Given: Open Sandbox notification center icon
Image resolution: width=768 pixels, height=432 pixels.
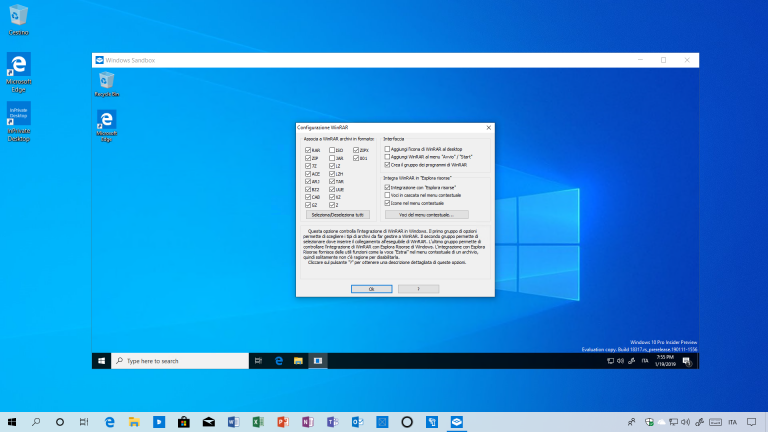Looking at the screenshot, I should point(687,361).
